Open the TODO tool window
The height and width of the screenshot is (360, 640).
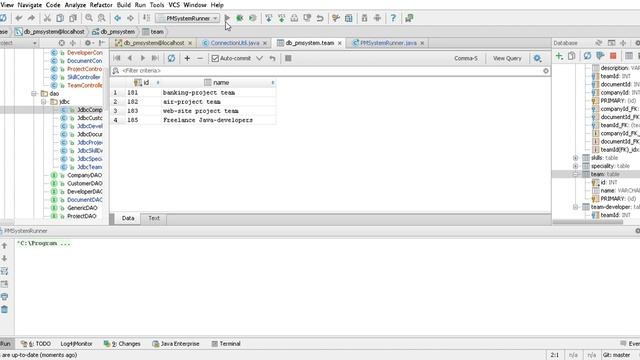coord(36,344)
